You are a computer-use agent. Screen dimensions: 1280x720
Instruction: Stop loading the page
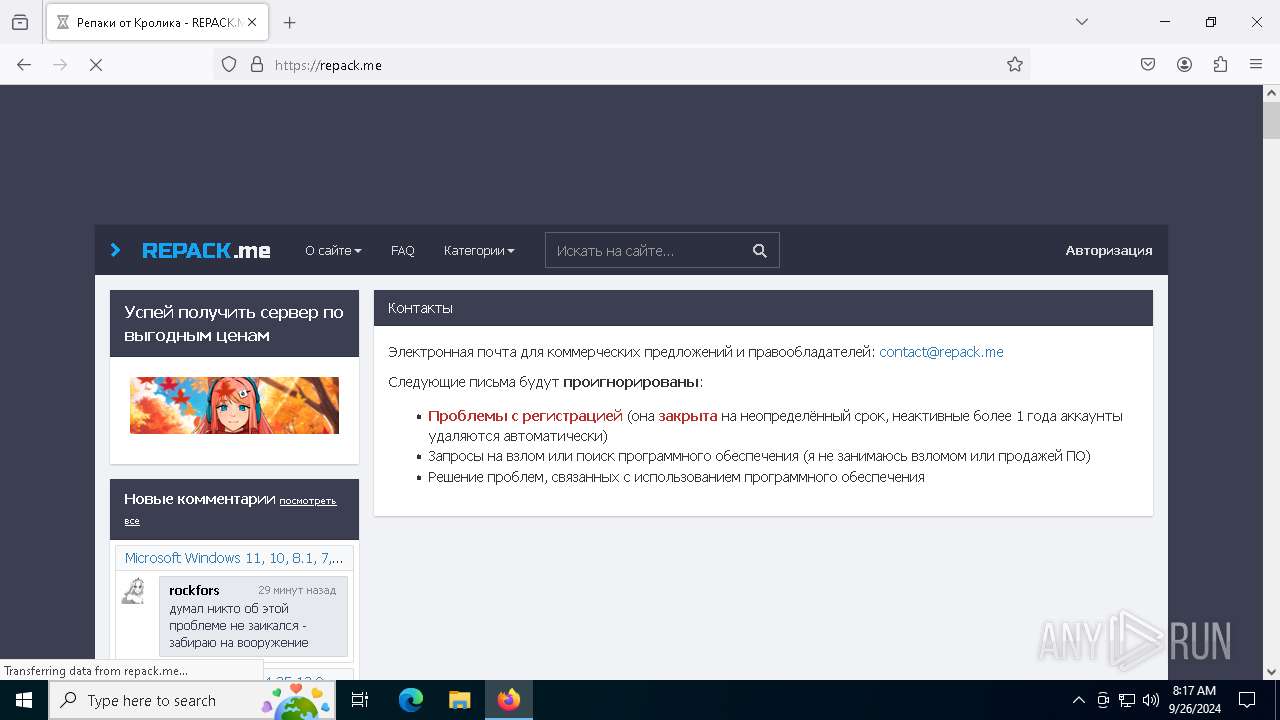[x=96, y=64]
